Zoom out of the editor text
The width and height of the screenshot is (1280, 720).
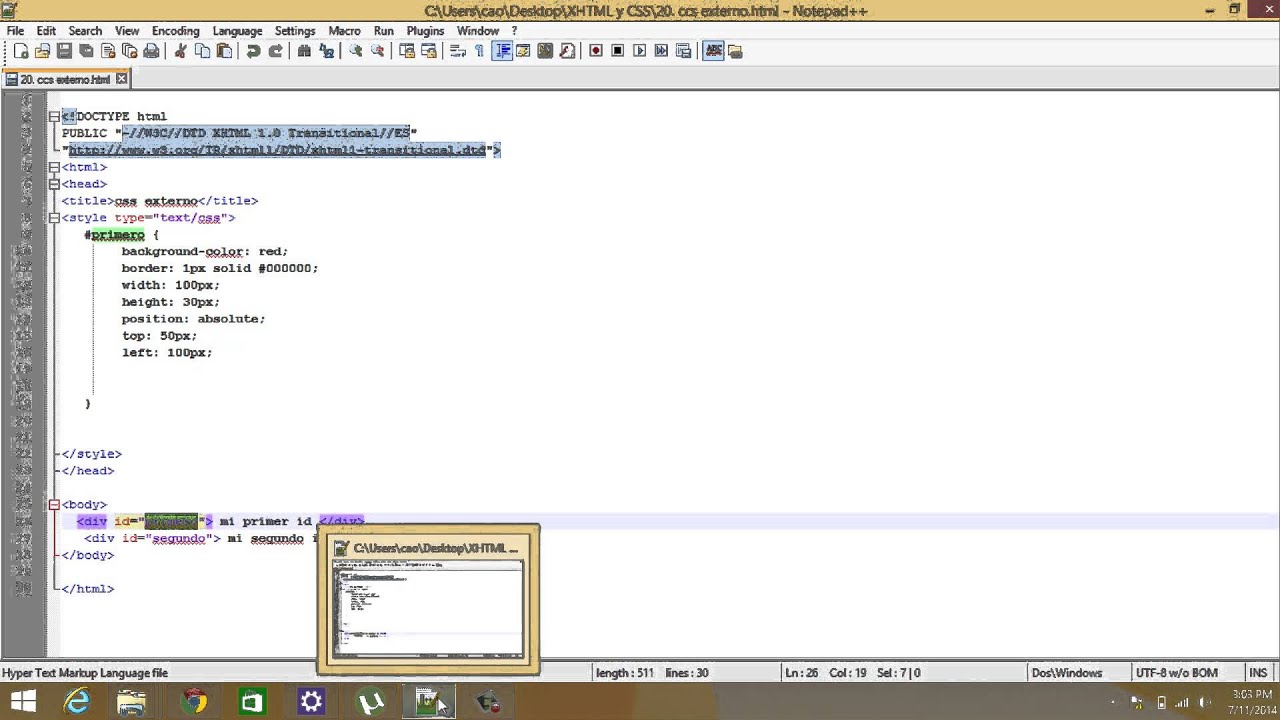(377, 51)
